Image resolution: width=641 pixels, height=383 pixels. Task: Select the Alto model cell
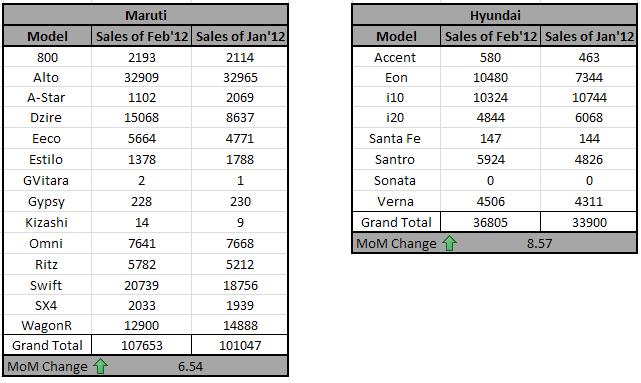coord(47,77)
